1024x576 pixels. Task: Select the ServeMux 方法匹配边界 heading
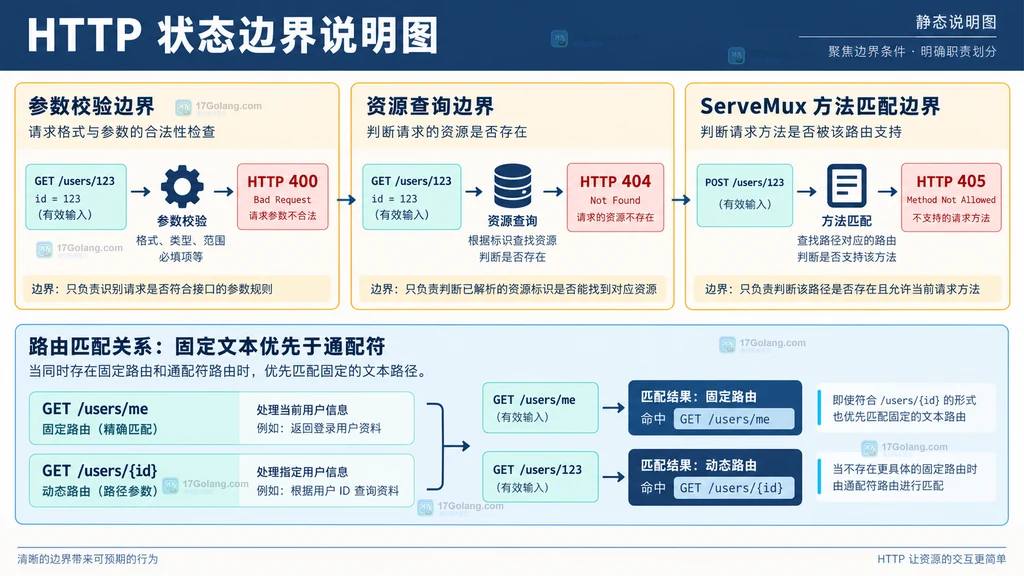click(820, 106)
